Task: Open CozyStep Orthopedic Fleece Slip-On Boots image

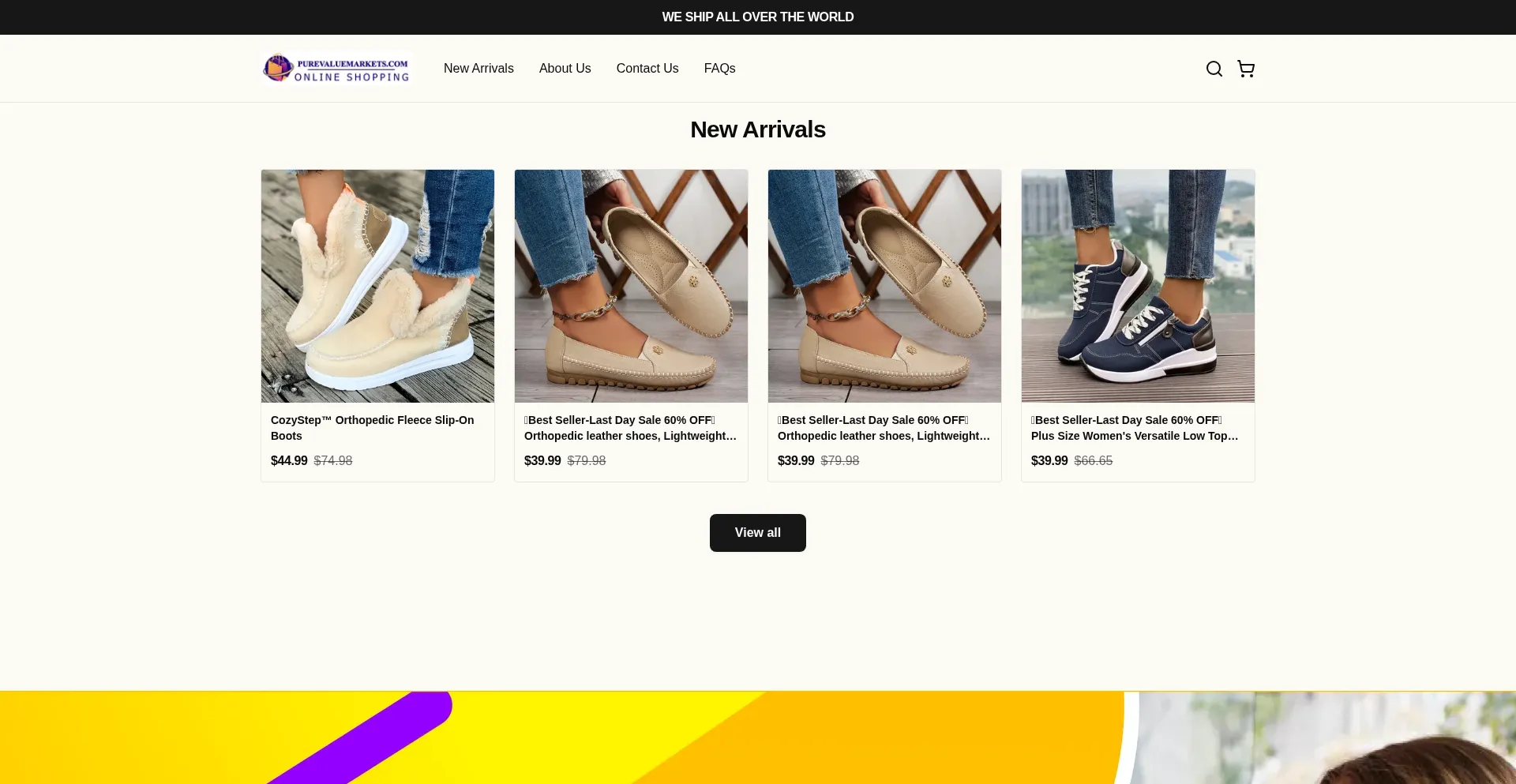Action: tap(377, 286)
